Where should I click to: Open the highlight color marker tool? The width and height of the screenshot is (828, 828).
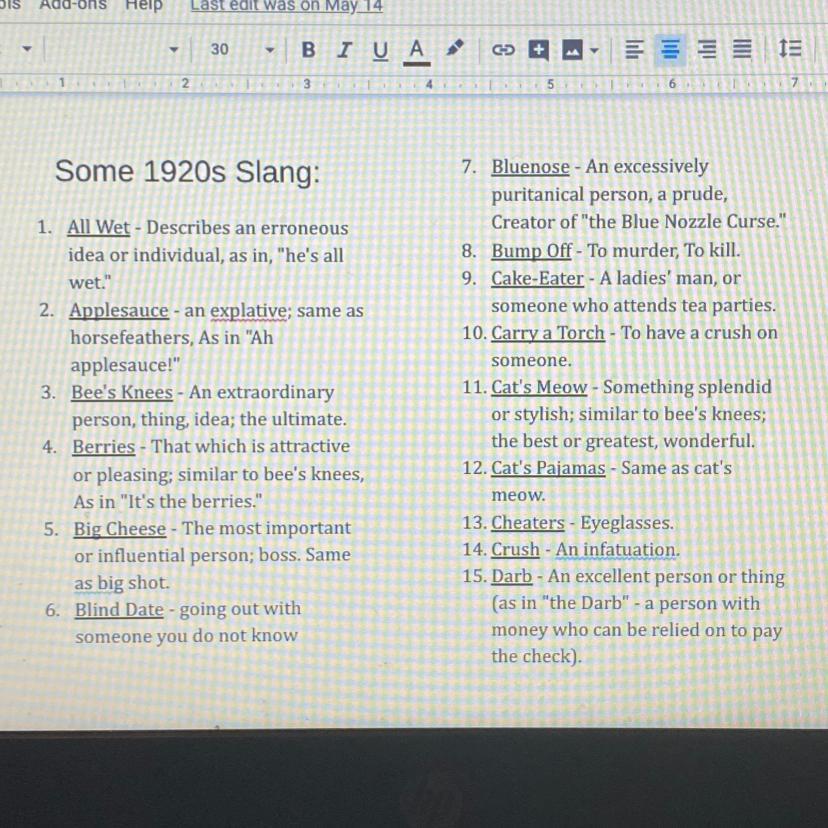tap(455, 49)
